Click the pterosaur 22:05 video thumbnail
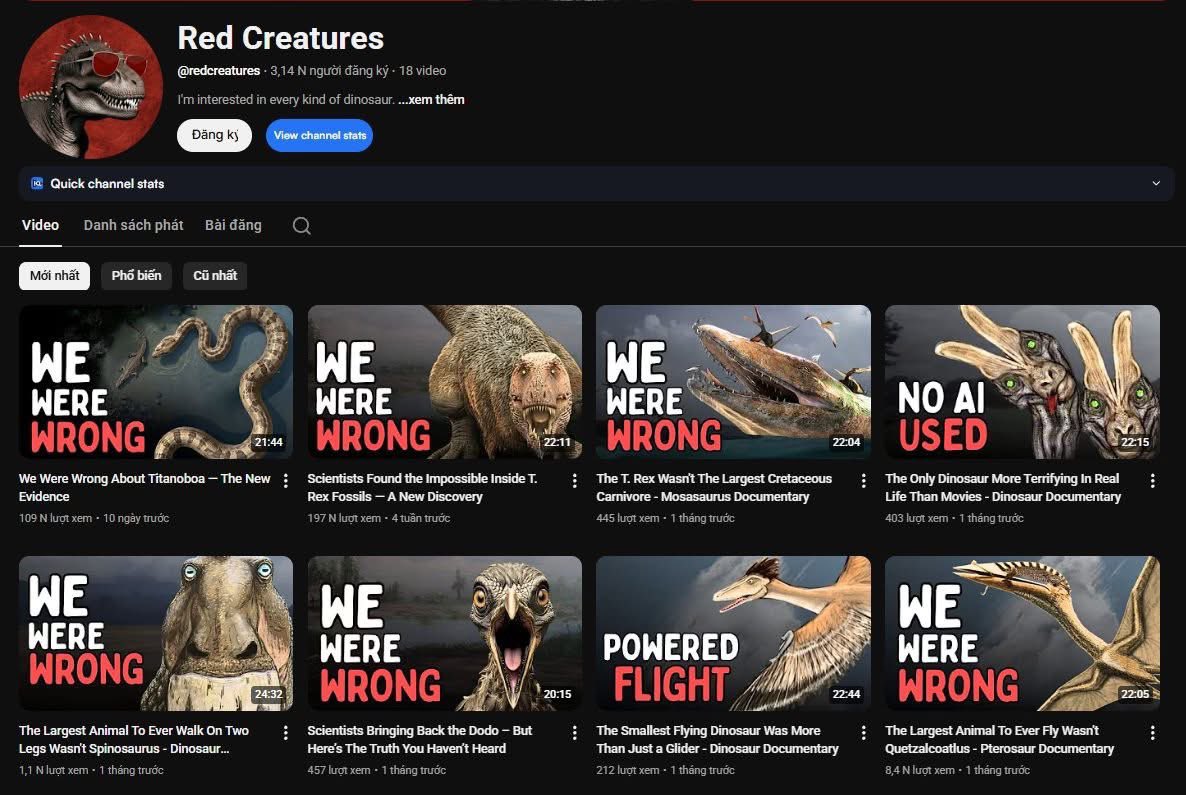 click(1022, 633)
